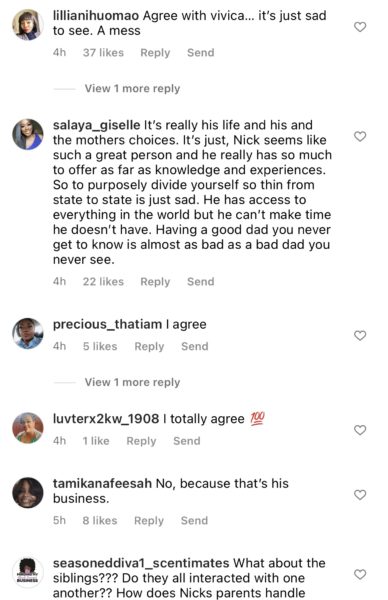
Task: View the 37 likes on lillianihuomao's comment
Action: [103, 52]
